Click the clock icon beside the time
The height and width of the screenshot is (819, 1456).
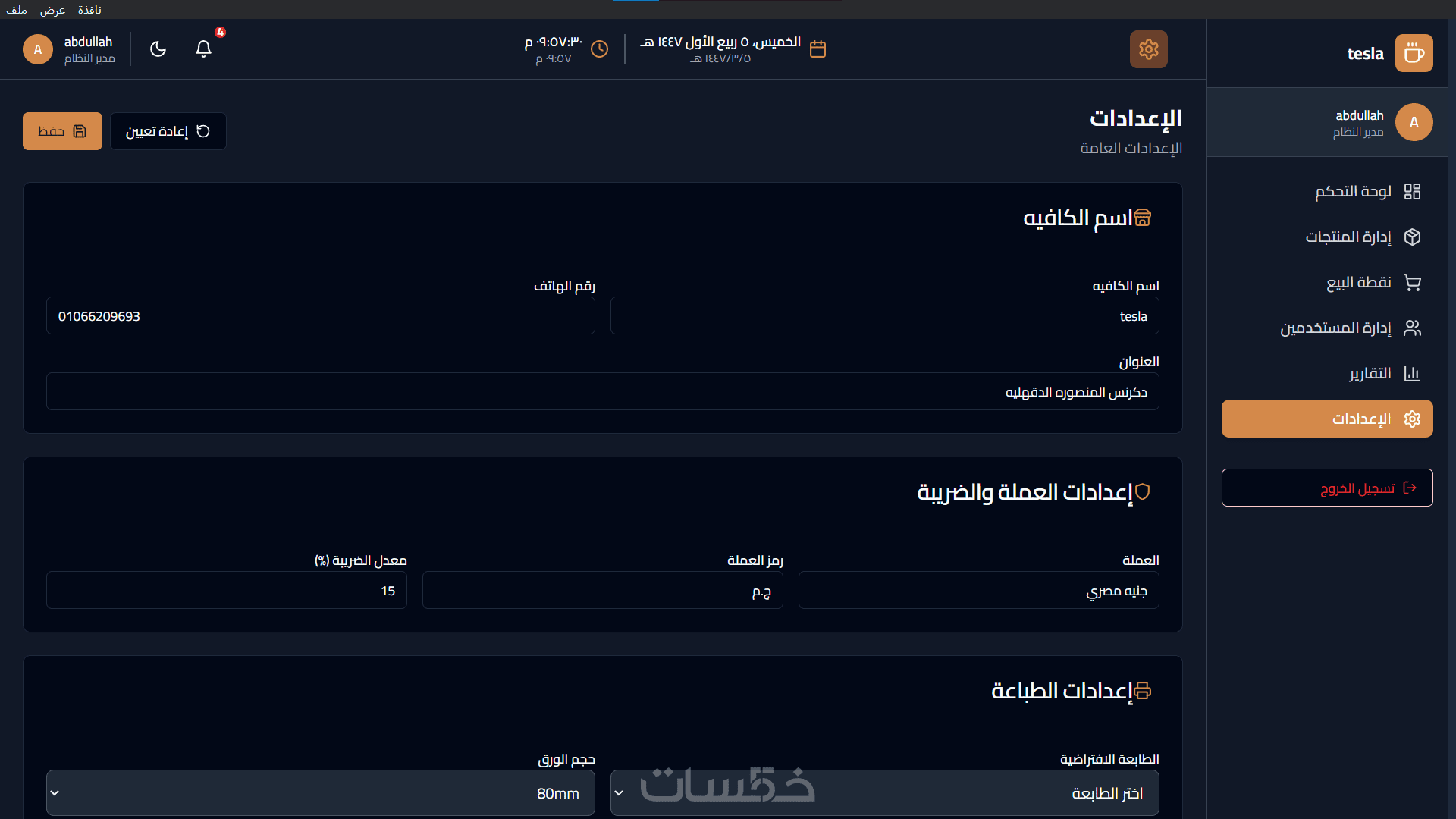599,49
